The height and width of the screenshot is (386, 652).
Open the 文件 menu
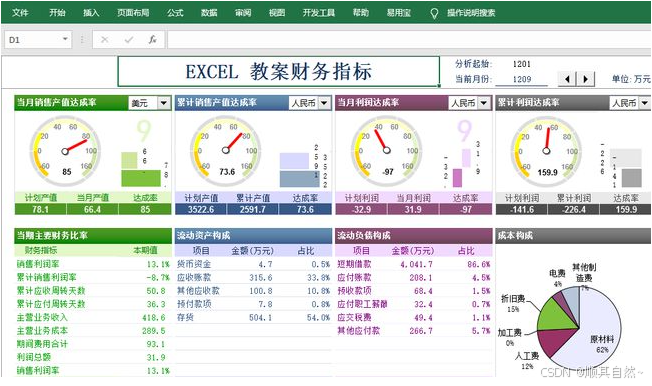[x=20, y=12]
